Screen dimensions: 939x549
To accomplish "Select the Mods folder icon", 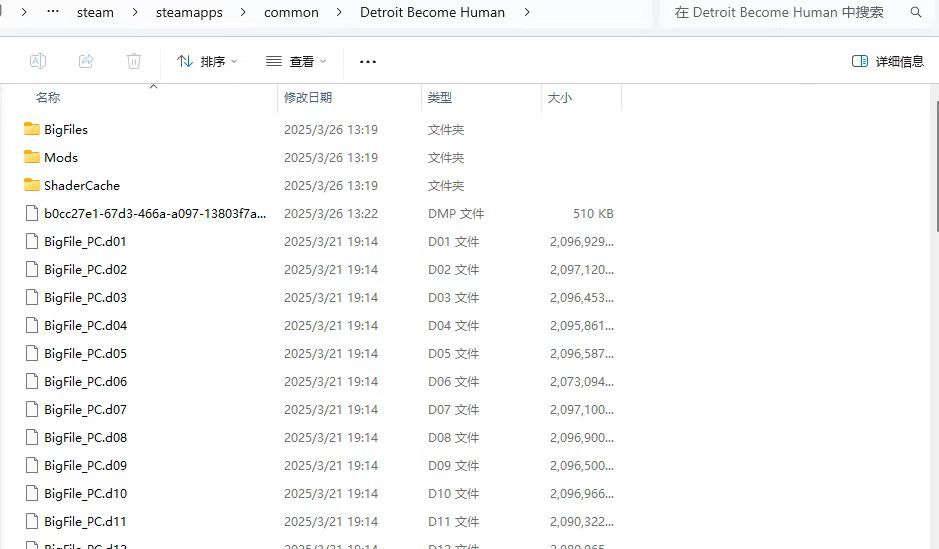I will point(32,157).
